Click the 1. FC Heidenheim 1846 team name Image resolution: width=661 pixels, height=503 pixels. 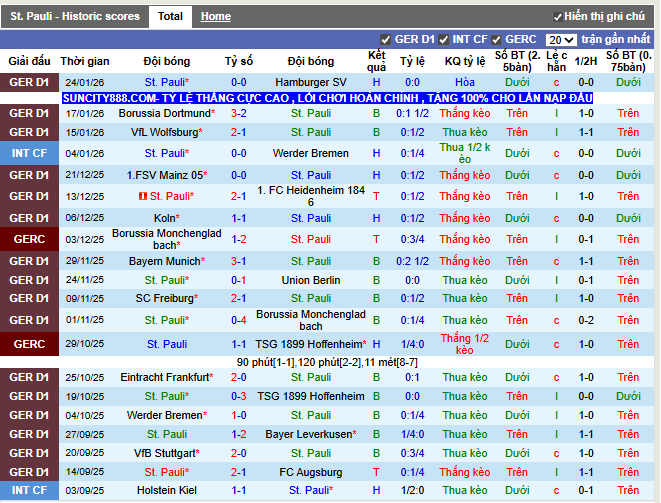[311, 196]
